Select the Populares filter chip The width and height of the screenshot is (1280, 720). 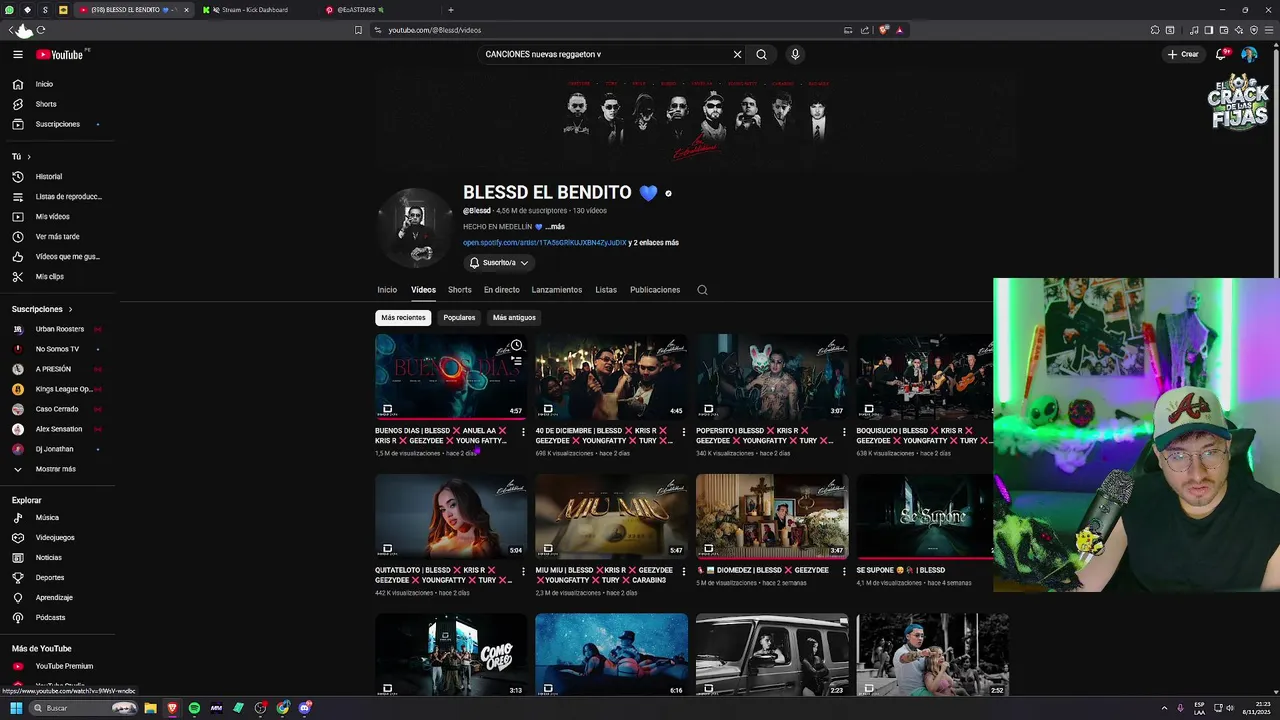(x=459, y=318)
